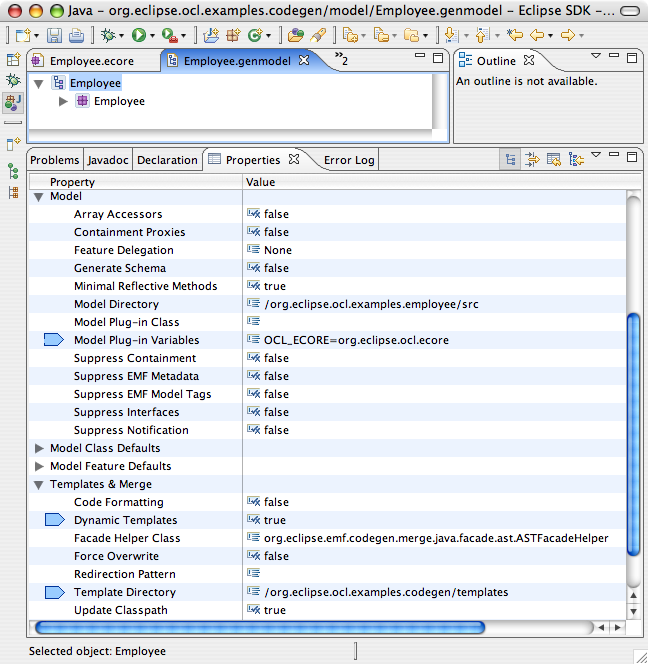648x664 pixels.
Task: Click the Value column header
Action: click(442, 182)
